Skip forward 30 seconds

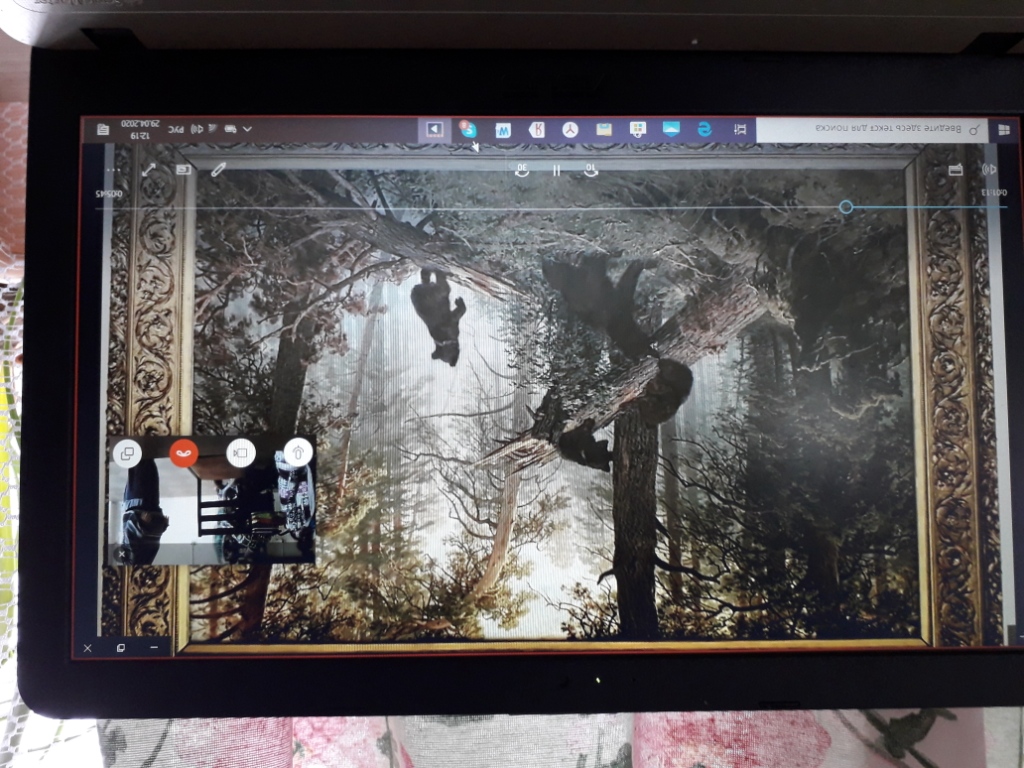tap(522, 170)
